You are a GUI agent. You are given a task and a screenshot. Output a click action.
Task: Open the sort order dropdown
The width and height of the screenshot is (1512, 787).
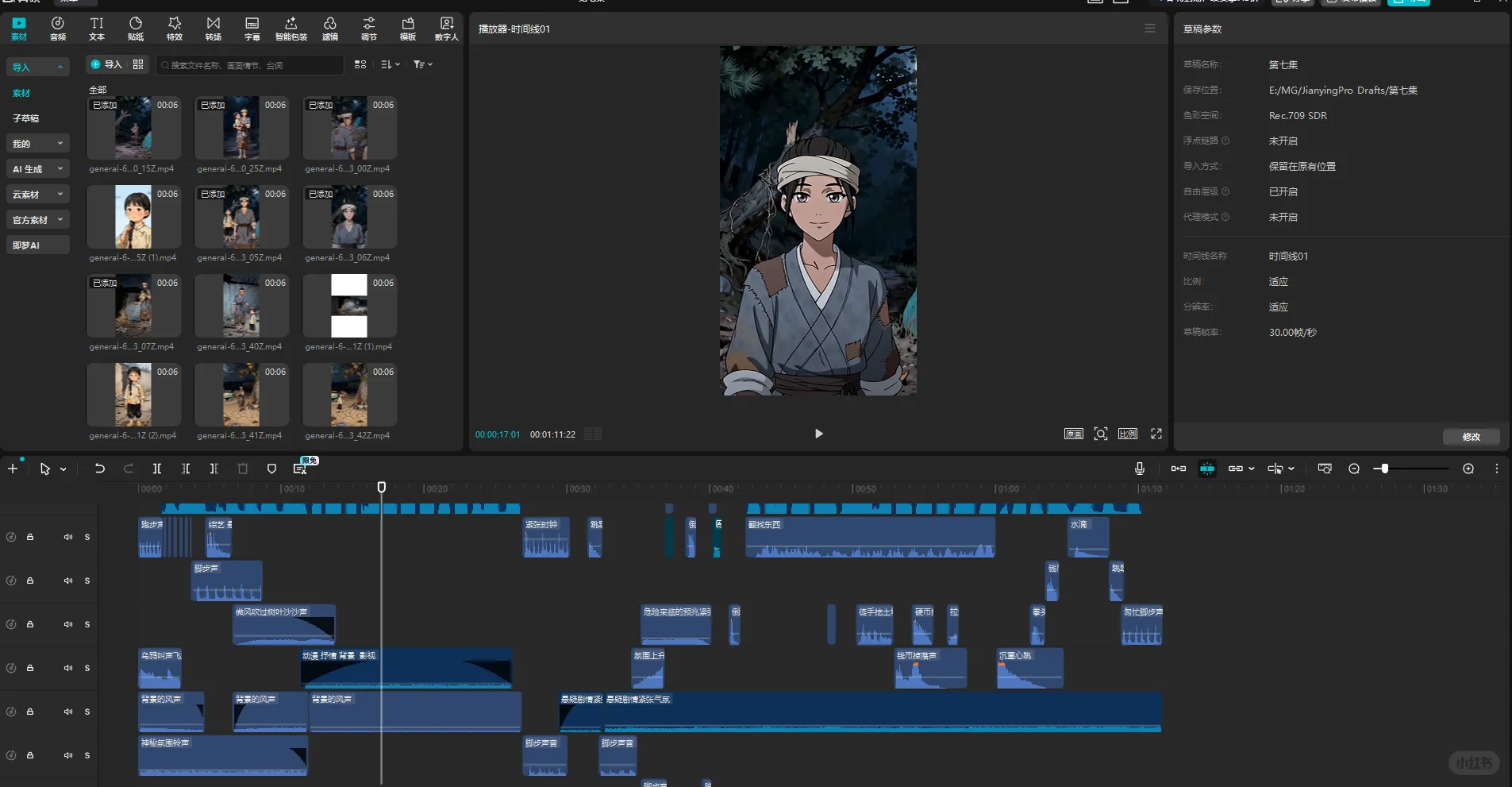pos(390,64)
